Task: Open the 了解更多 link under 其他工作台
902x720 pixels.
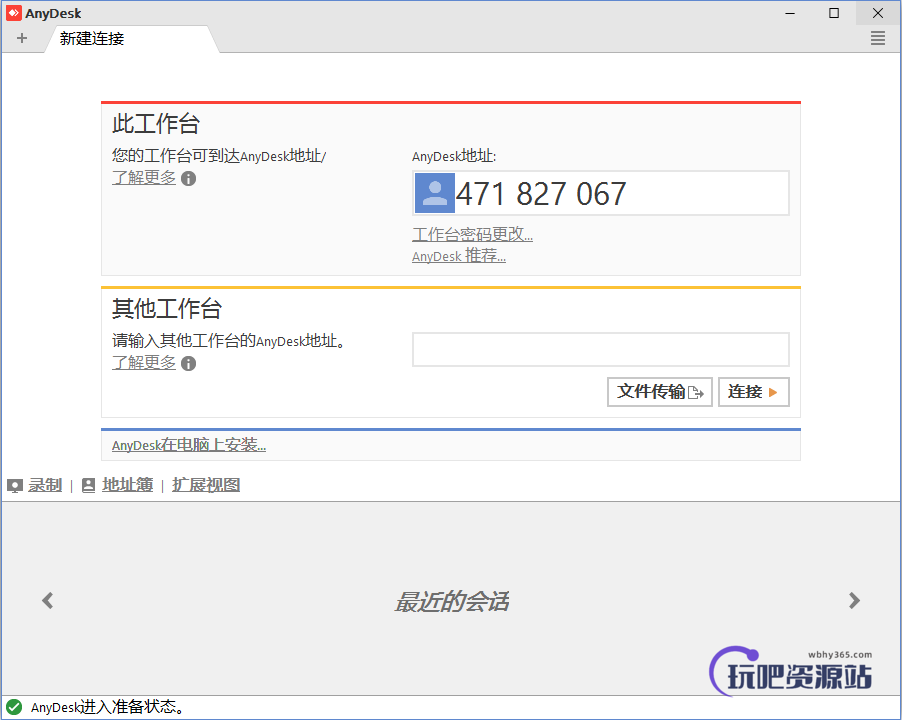Action: [x=144, y=363]
